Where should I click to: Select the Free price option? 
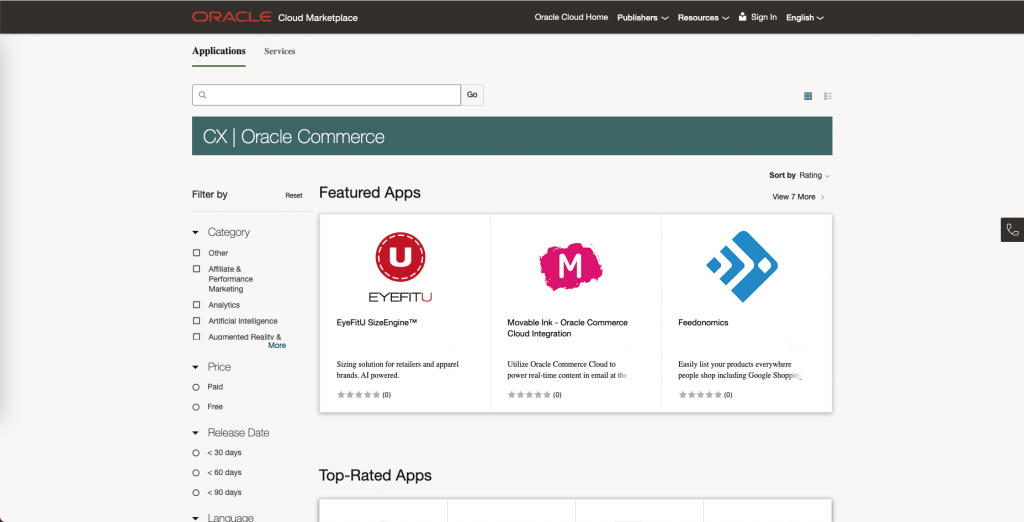point(196,407)
